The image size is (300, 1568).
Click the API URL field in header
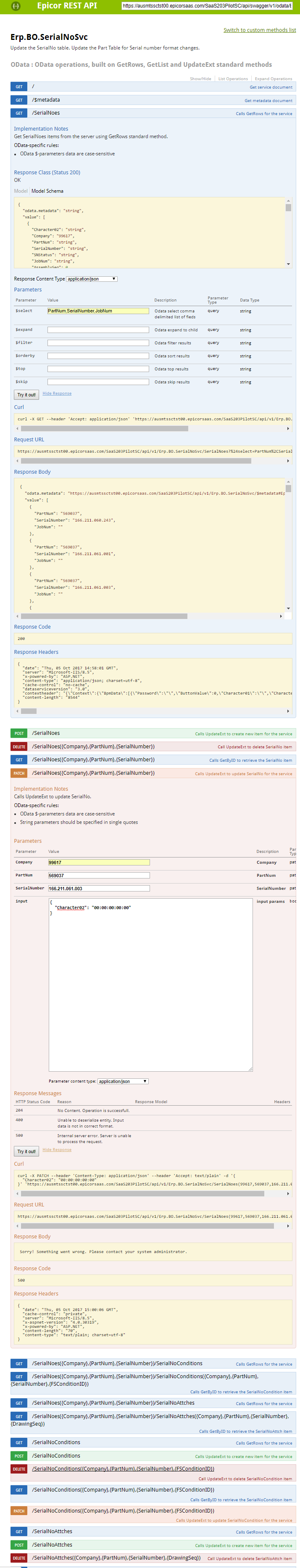pyautogui.click(x=207, y=6)
